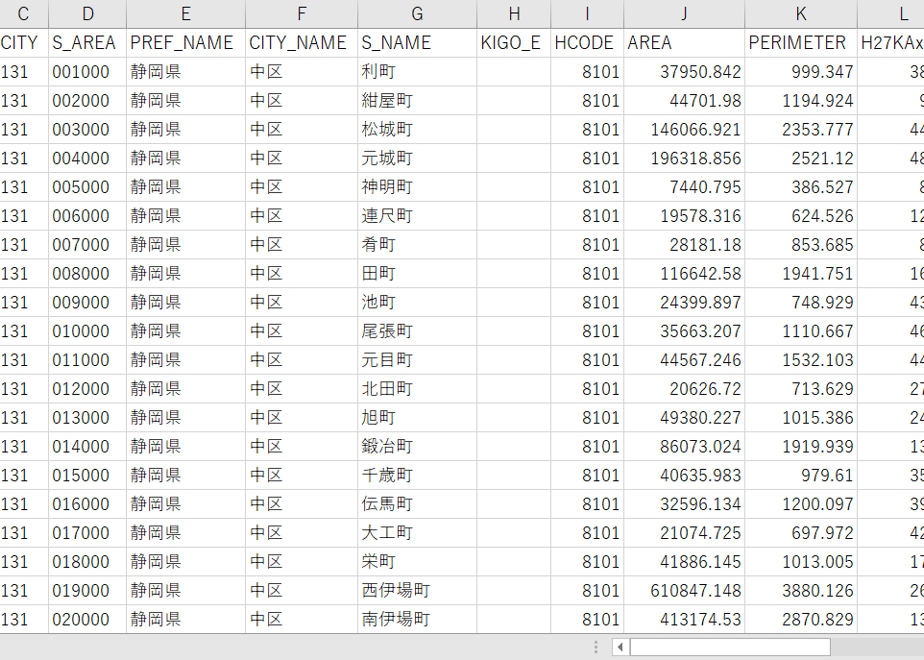Click PERIMETER value 3880.126
Screen dimensions: 924x660
coord(801,591)
